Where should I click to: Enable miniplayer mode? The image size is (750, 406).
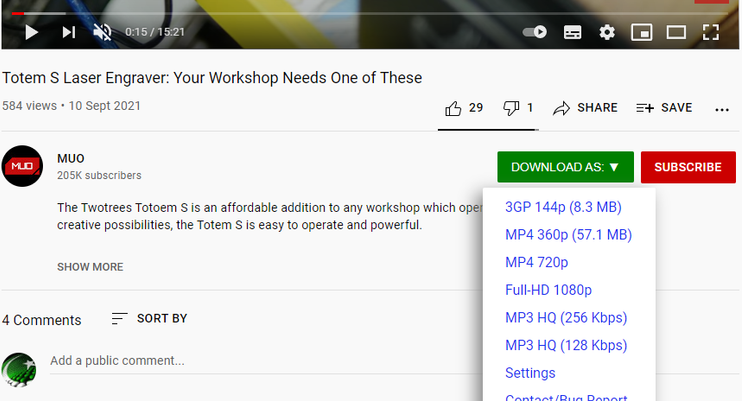coord(641,32)
